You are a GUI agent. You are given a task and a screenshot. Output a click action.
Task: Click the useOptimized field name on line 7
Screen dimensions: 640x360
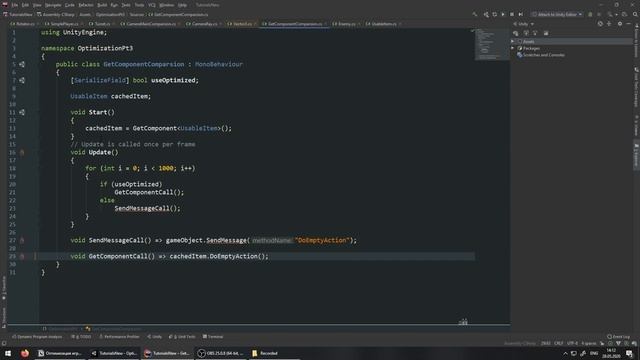[173, 80]
